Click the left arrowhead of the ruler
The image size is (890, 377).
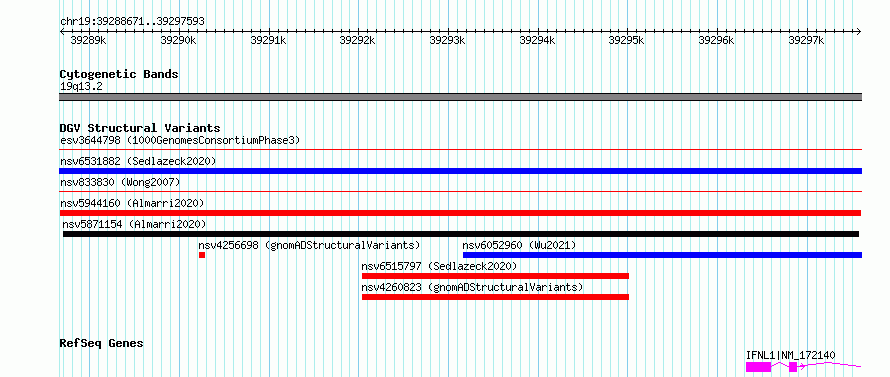(62, 32)
